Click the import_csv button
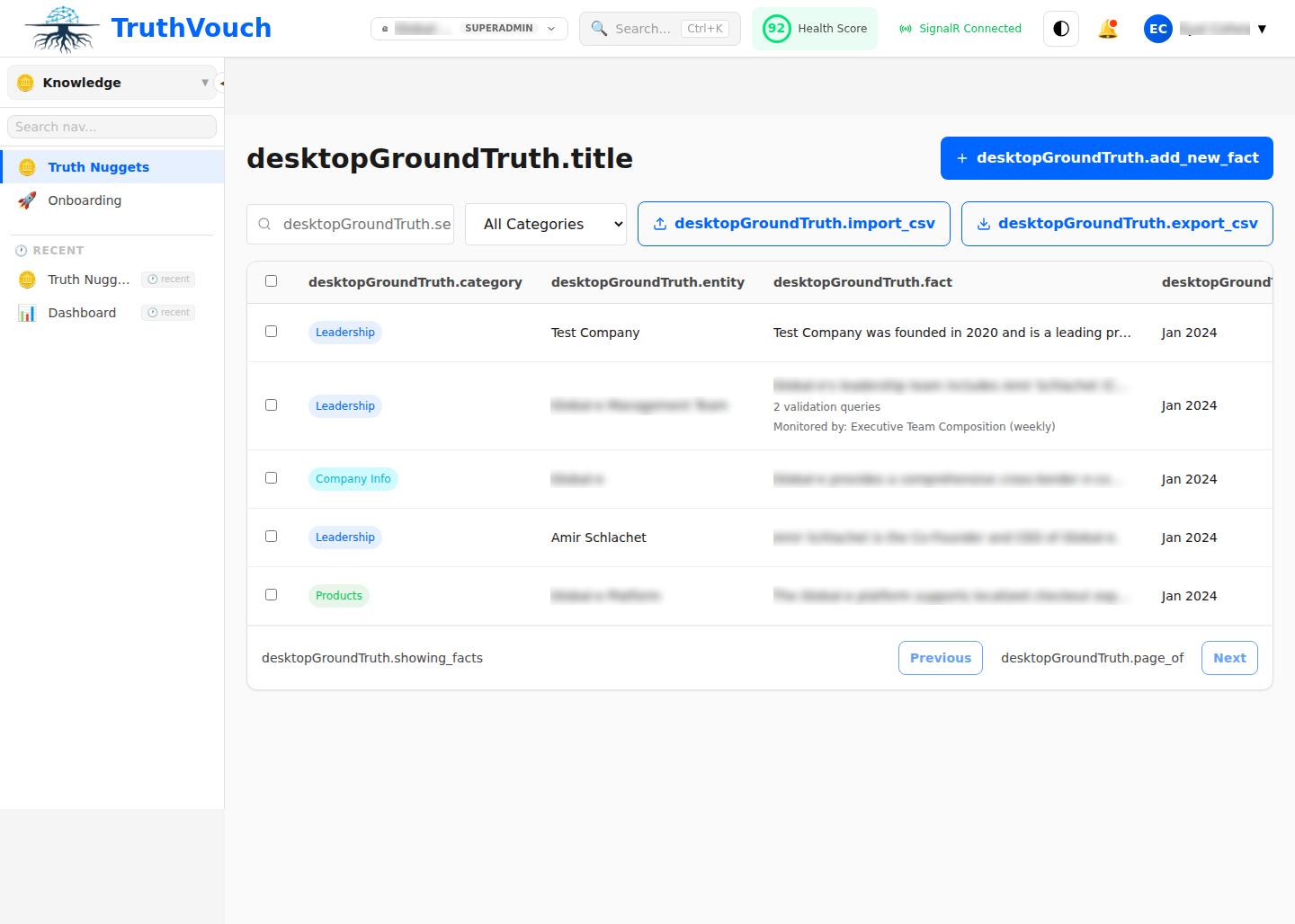The height and width of the screenshot is (924, 1295). point(794,223)
